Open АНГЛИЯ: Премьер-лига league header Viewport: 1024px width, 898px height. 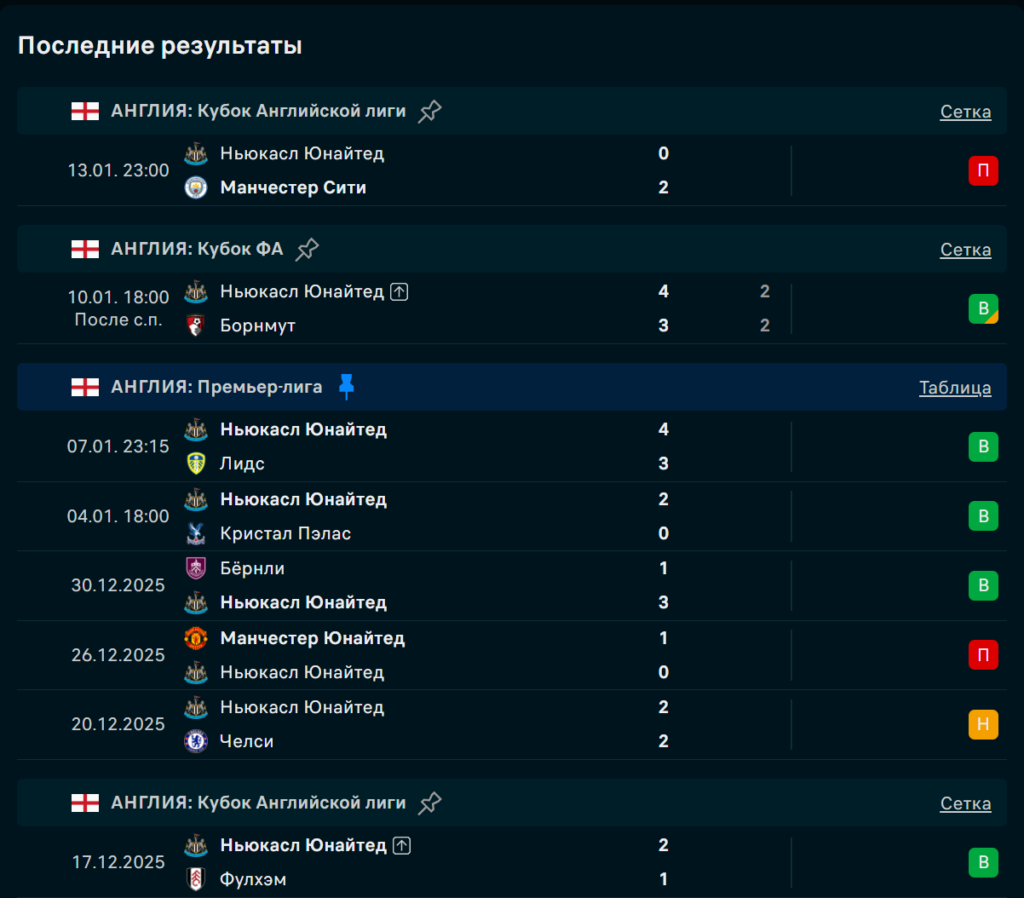pos(216,387)
